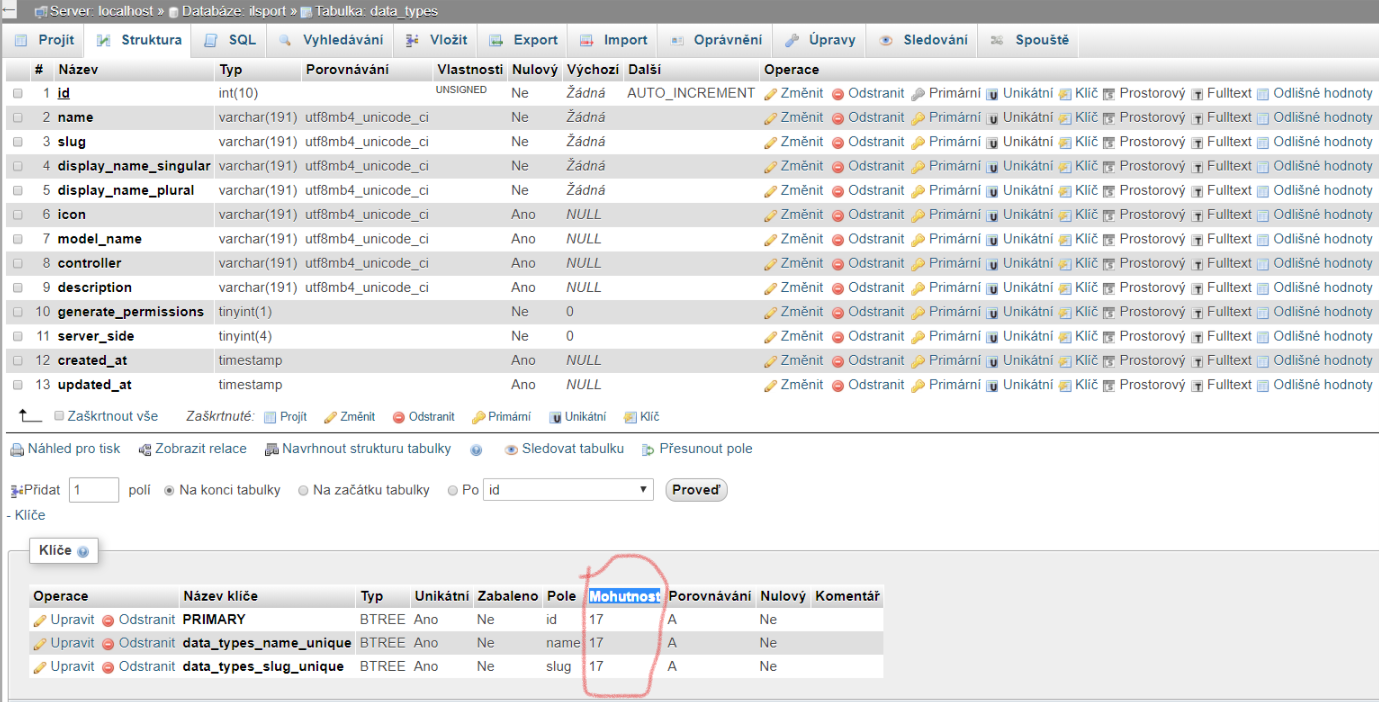The width and height of the screenshot is (1379, 702).
Task: Click inside the Přidat fields input
Action: (92, 489)
